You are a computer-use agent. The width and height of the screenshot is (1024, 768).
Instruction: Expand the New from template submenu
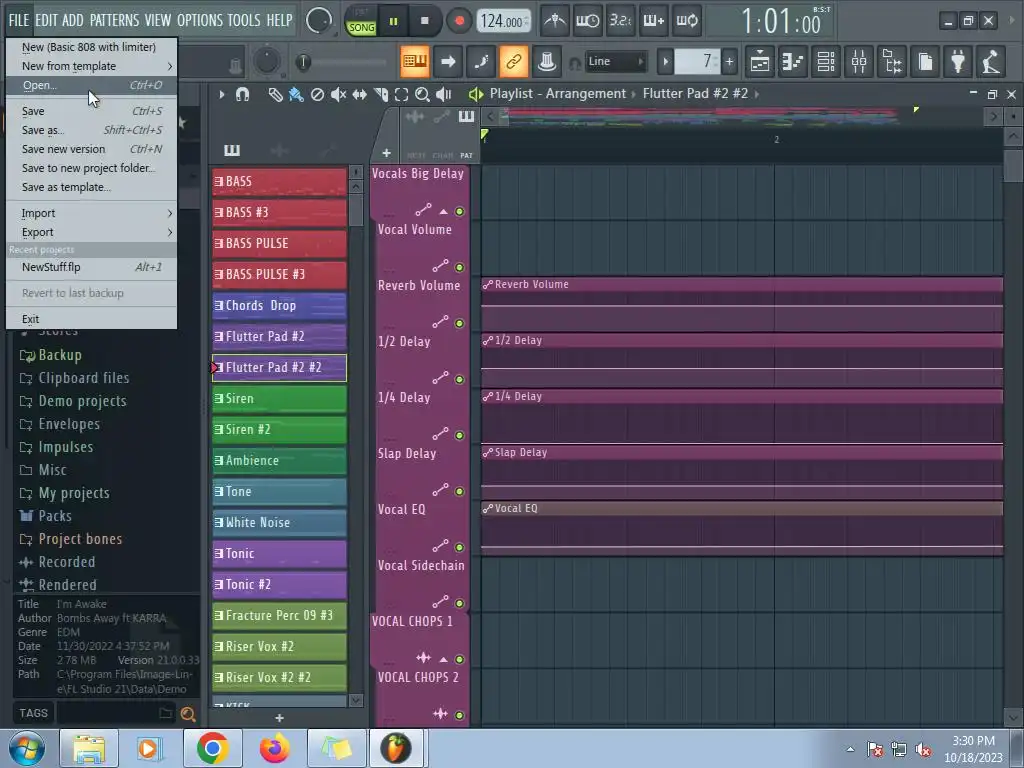coord(91,66)
